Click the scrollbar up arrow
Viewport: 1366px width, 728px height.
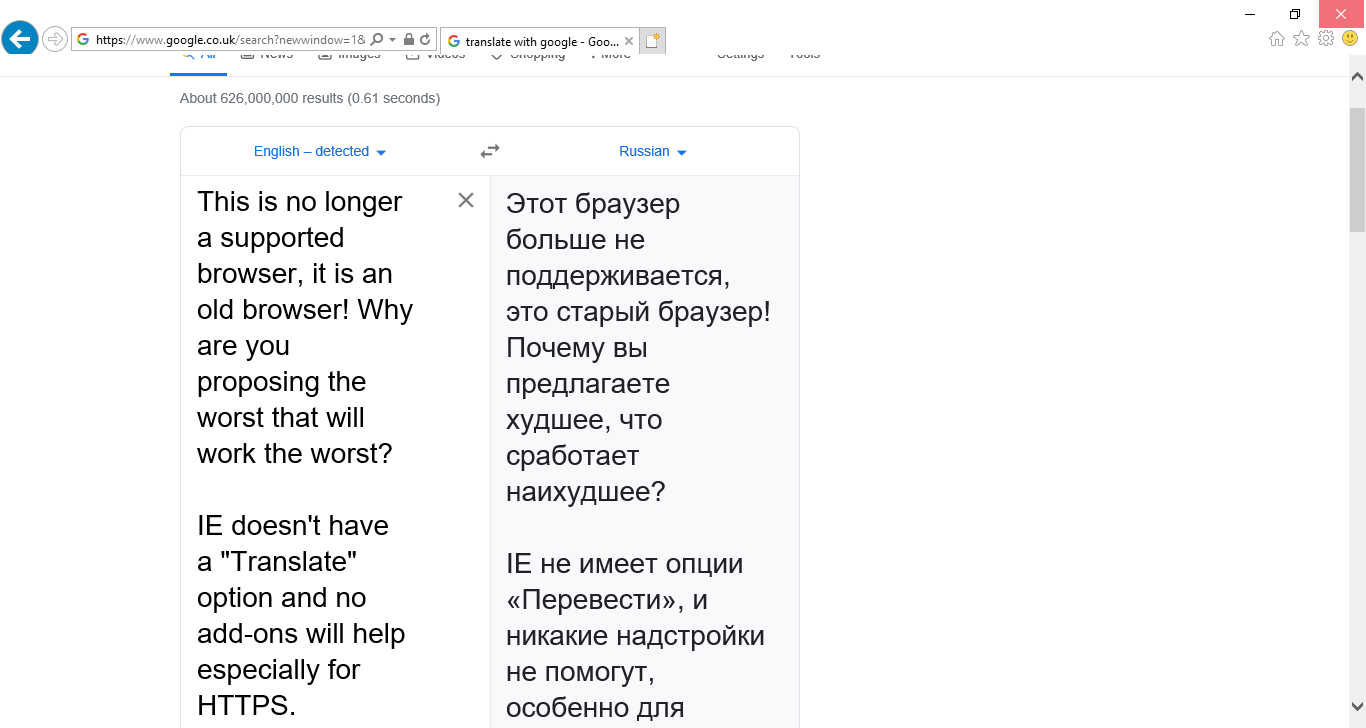1357,76
